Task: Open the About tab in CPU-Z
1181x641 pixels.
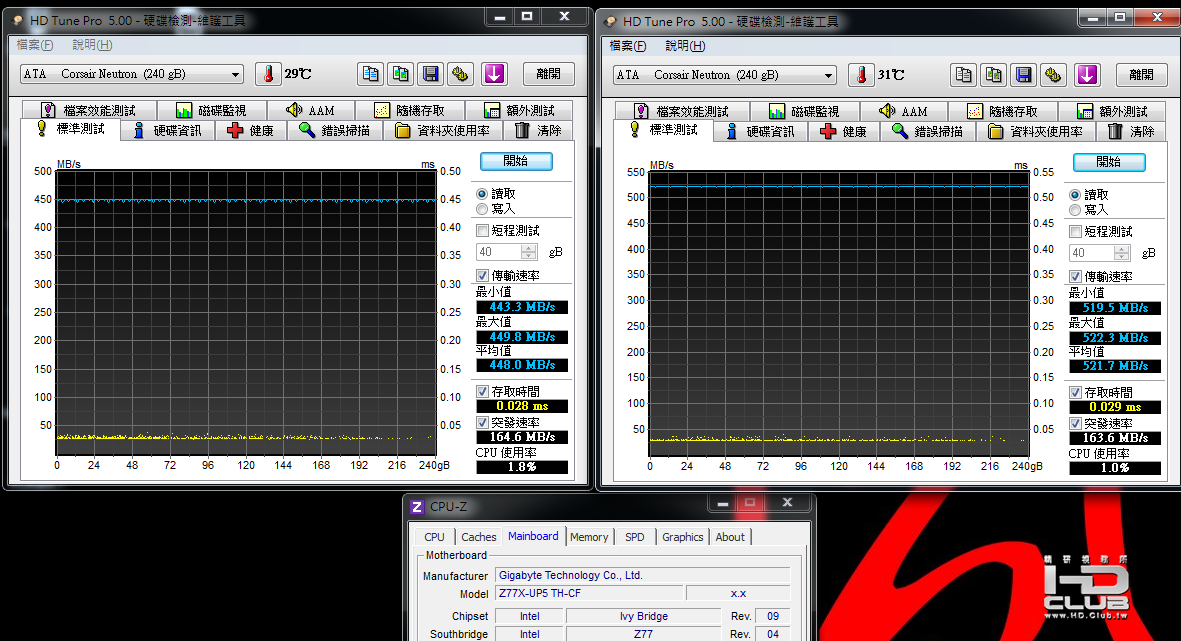Action: click(x=730, y=536)
